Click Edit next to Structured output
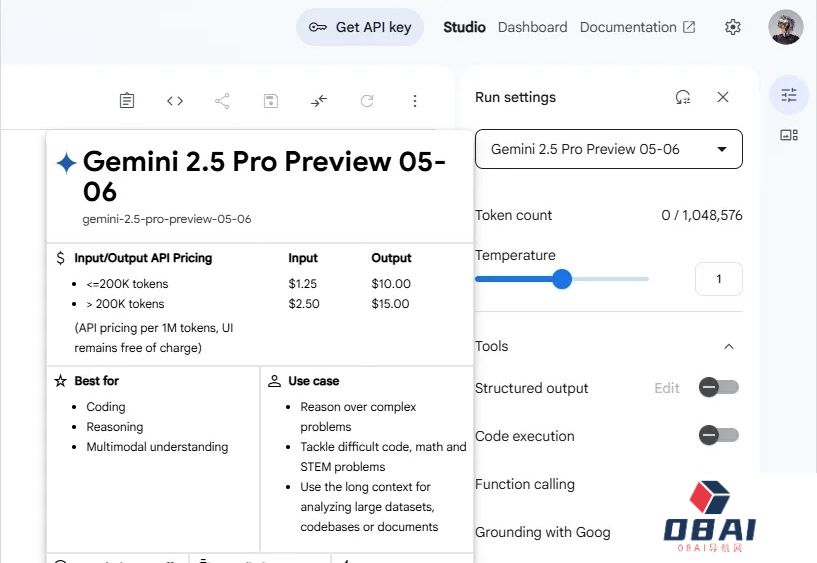The image size is (817, 563). coord(667,388)
